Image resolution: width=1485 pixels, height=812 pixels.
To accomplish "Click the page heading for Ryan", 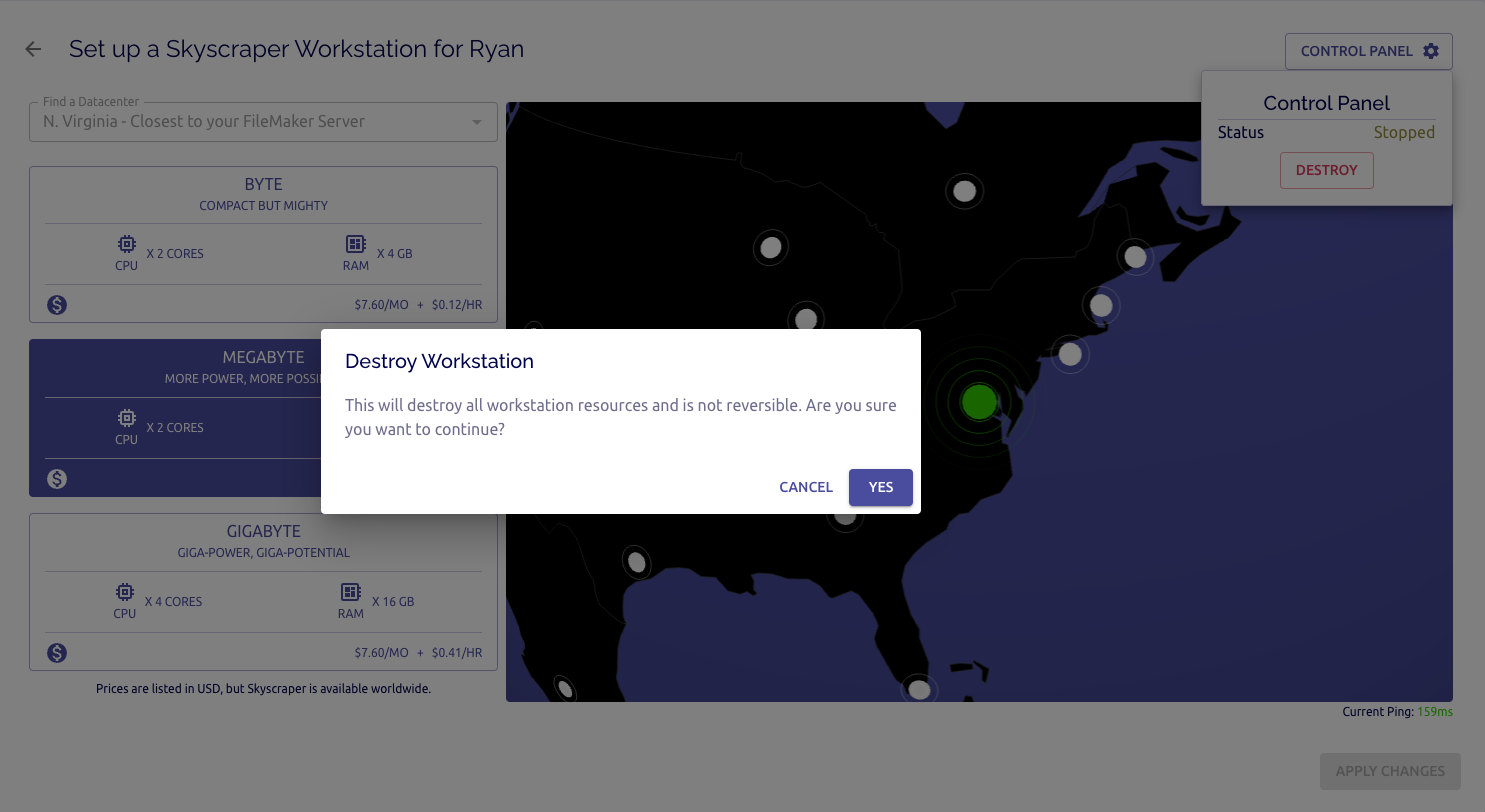I will [296, 49].
